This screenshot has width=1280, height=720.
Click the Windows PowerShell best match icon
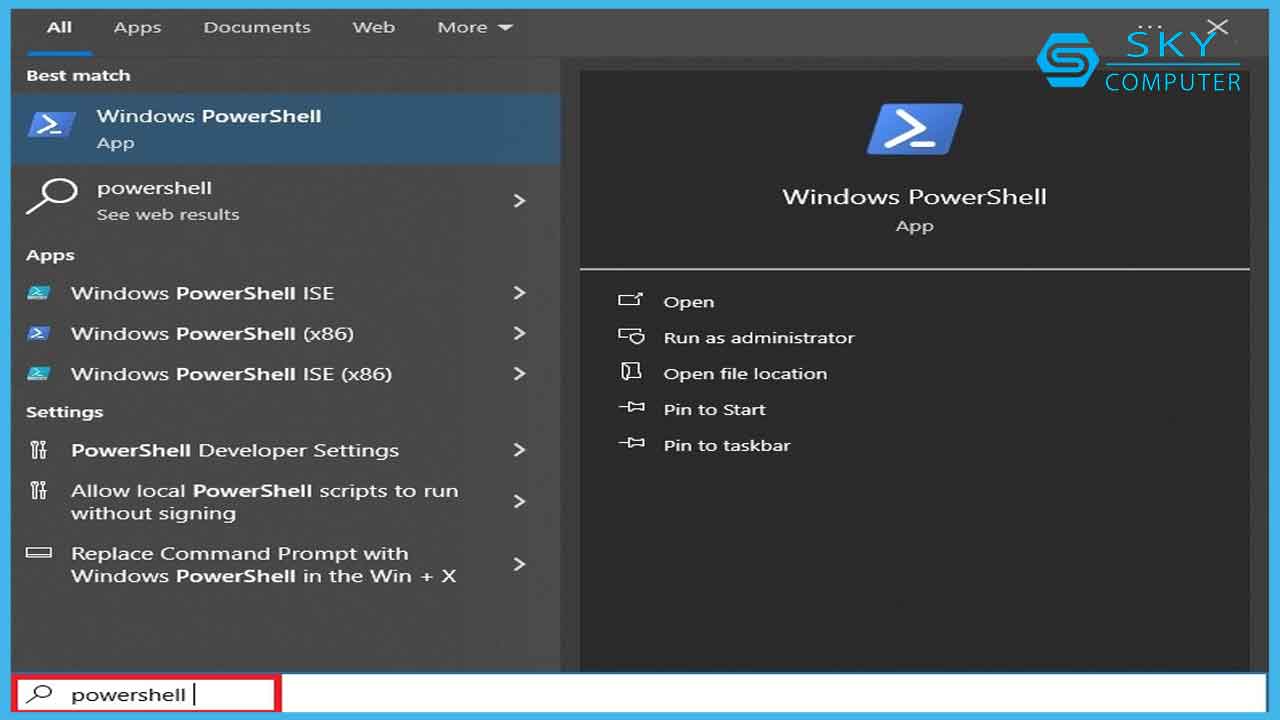(52, 126)
